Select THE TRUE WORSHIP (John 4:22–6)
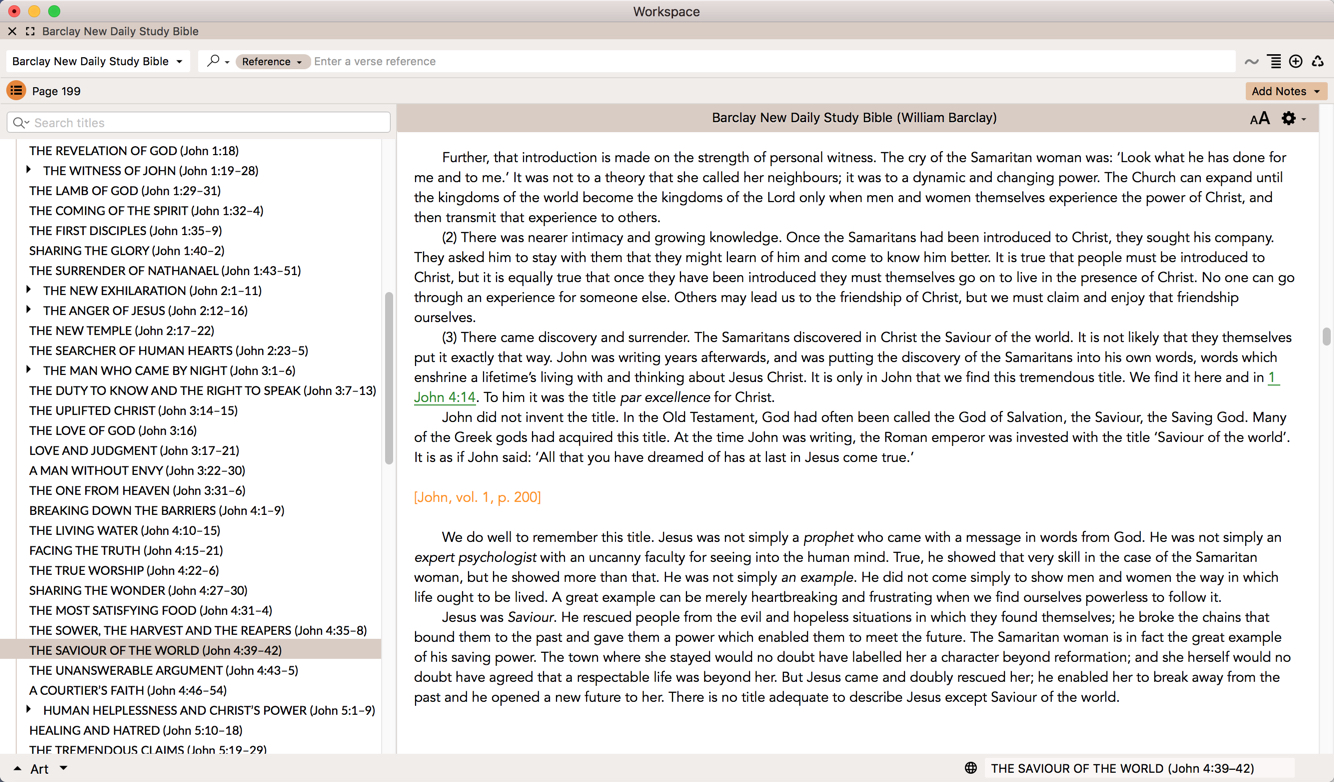 click(124, 571)
